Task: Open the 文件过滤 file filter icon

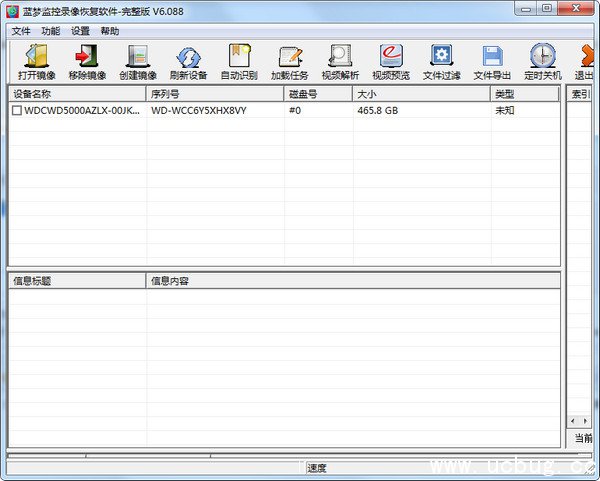Action: [441, 59]
